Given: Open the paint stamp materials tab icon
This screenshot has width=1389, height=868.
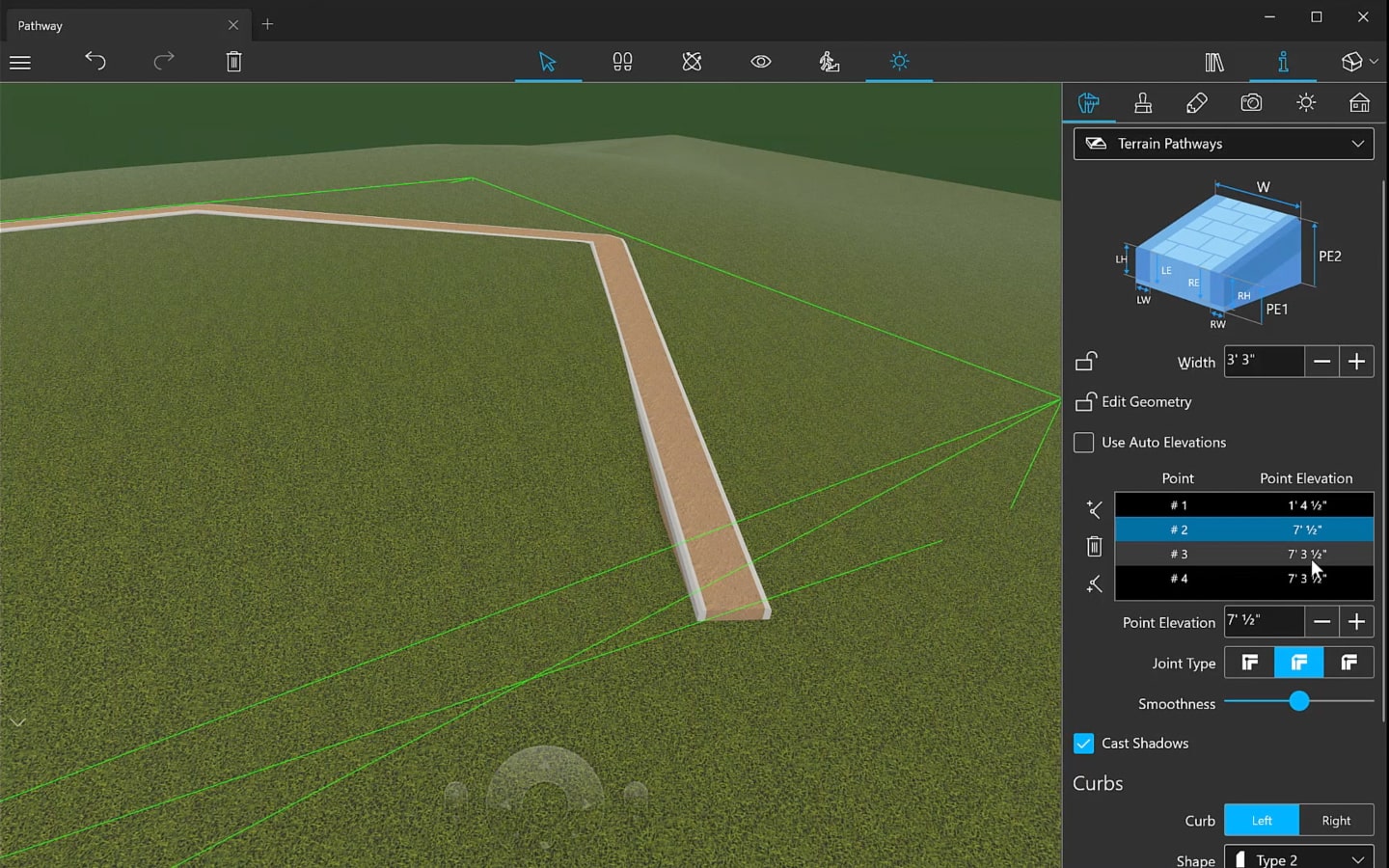Looking at the screenshot, I should click(1143, 103).
